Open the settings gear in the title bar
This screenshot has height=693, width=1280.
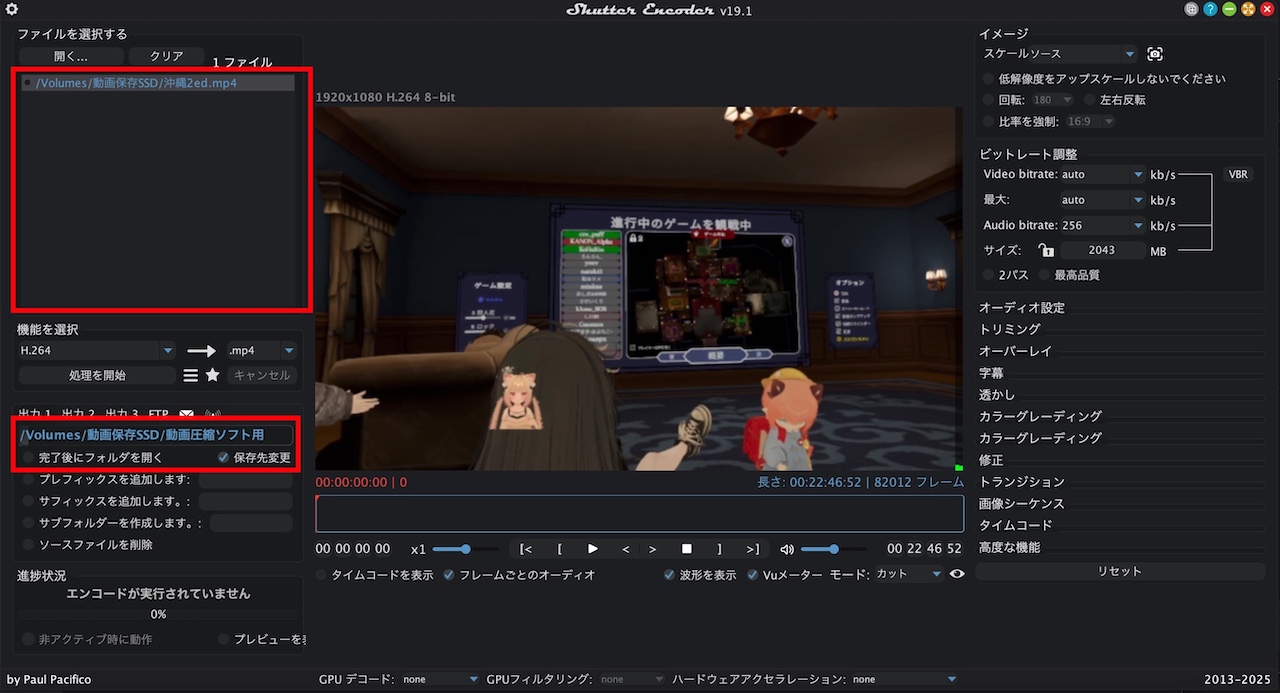12,10
